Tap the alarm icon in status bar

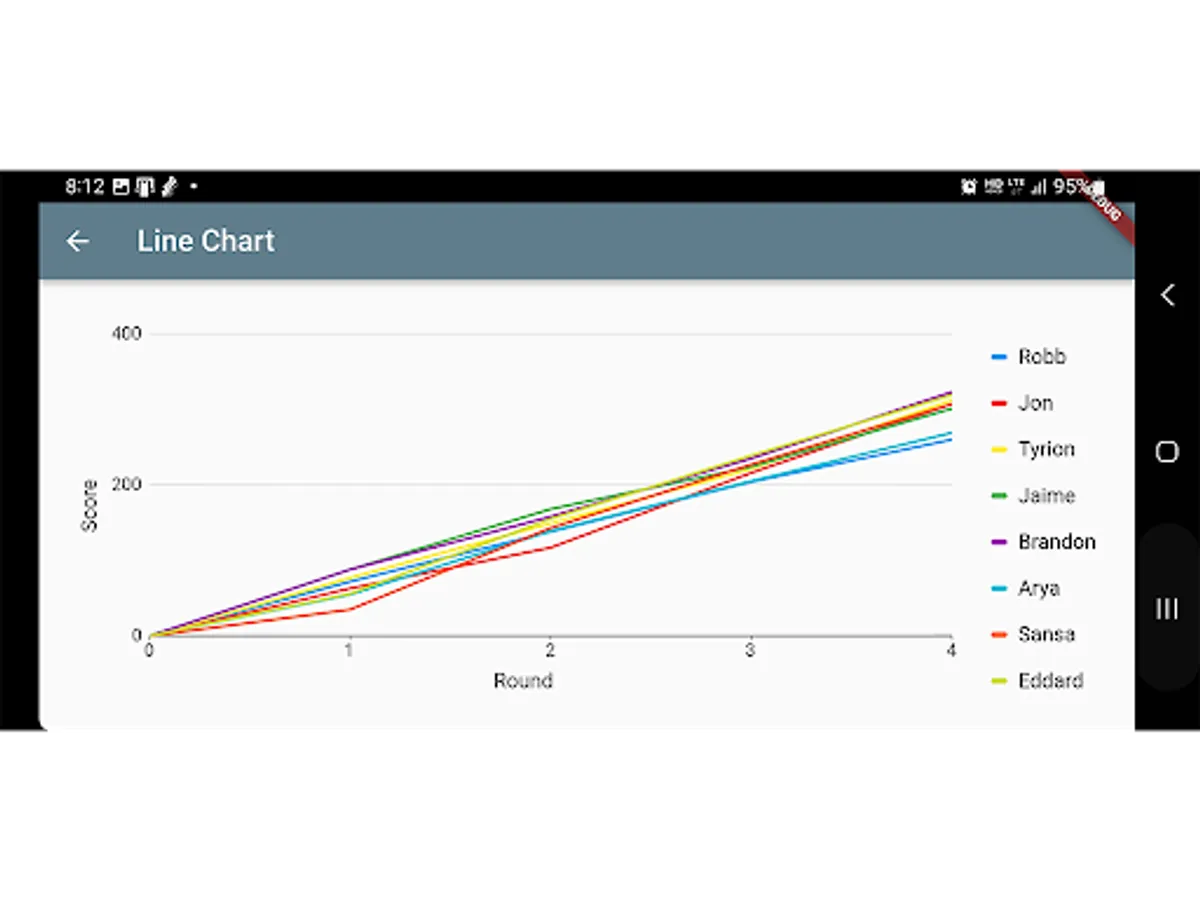pos(968,186)
